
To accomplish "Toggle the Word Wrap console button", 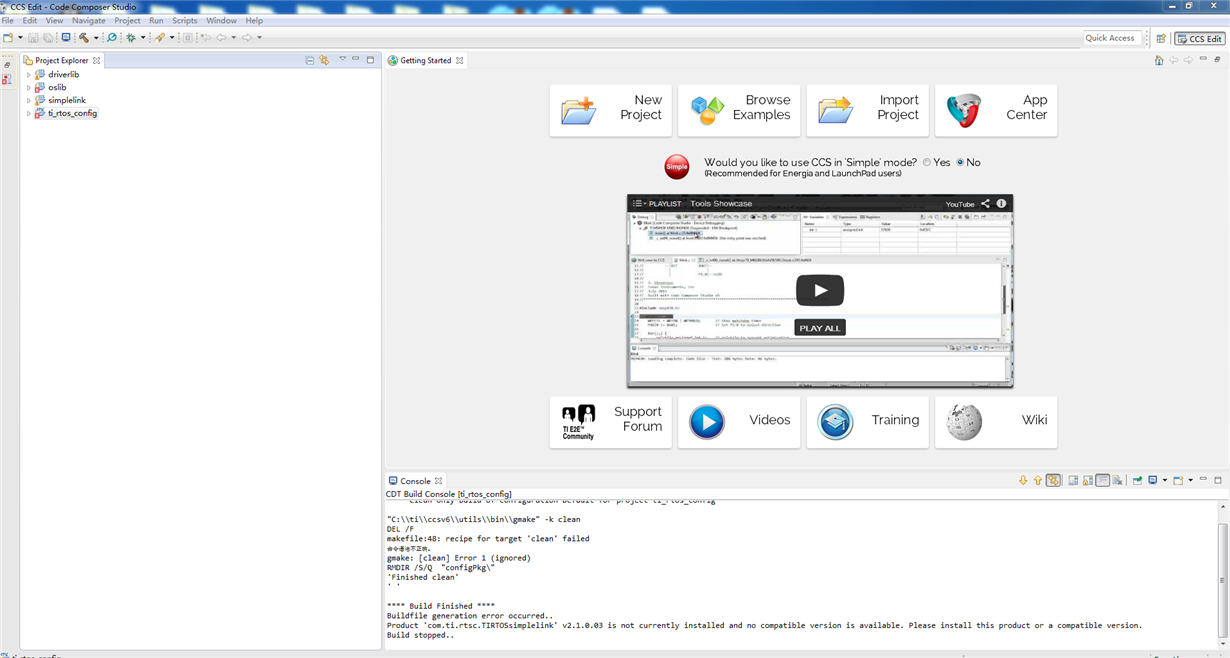I will coord(1102,481).
